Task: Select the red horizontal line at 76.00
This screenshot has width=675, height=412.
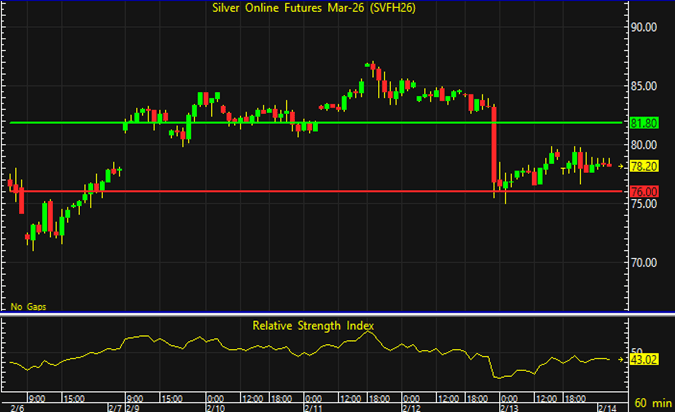Action: pos(300,191)
